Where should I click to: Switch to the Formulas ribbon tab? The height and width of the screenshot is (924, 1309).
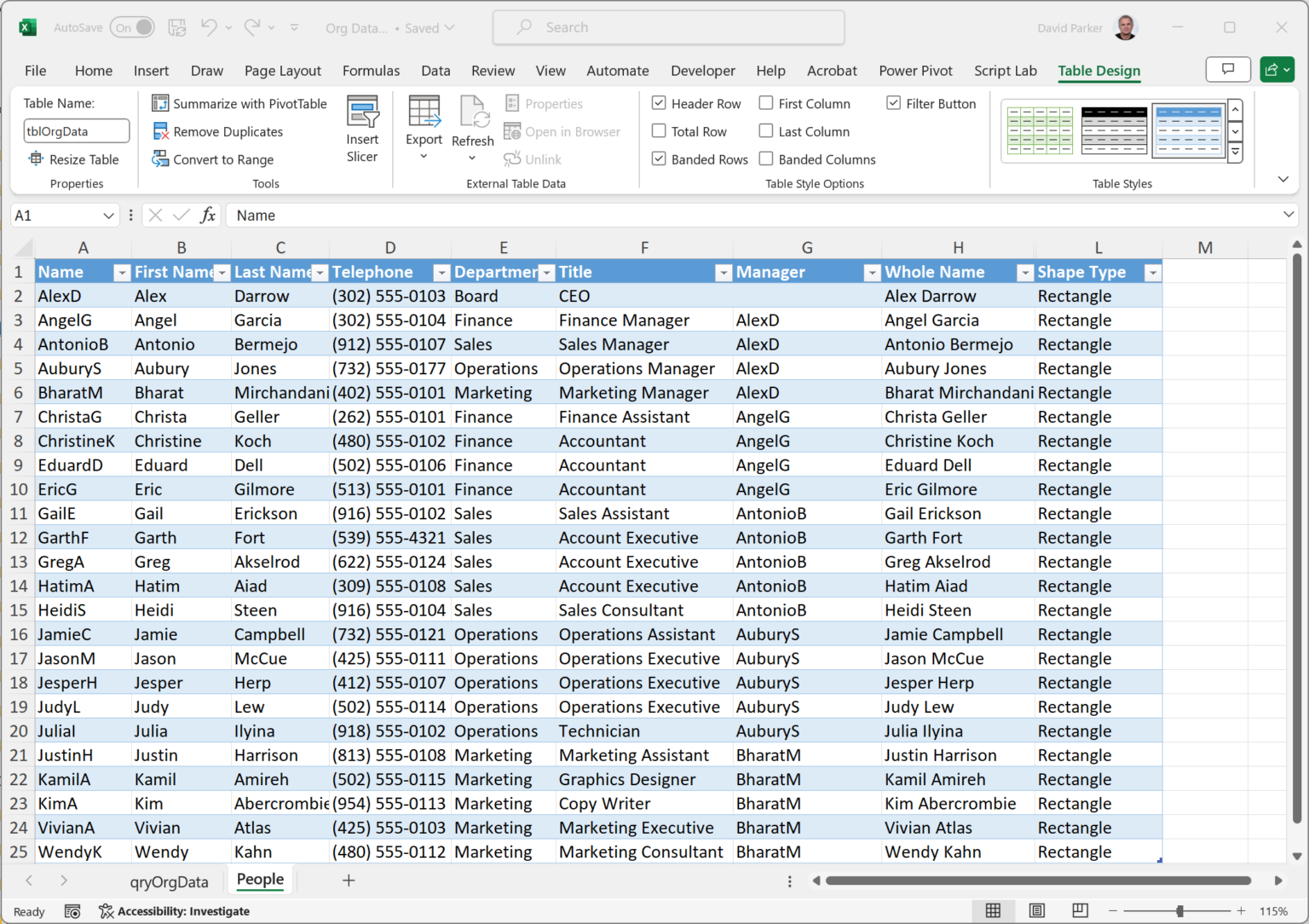click(x=371, y=71)
